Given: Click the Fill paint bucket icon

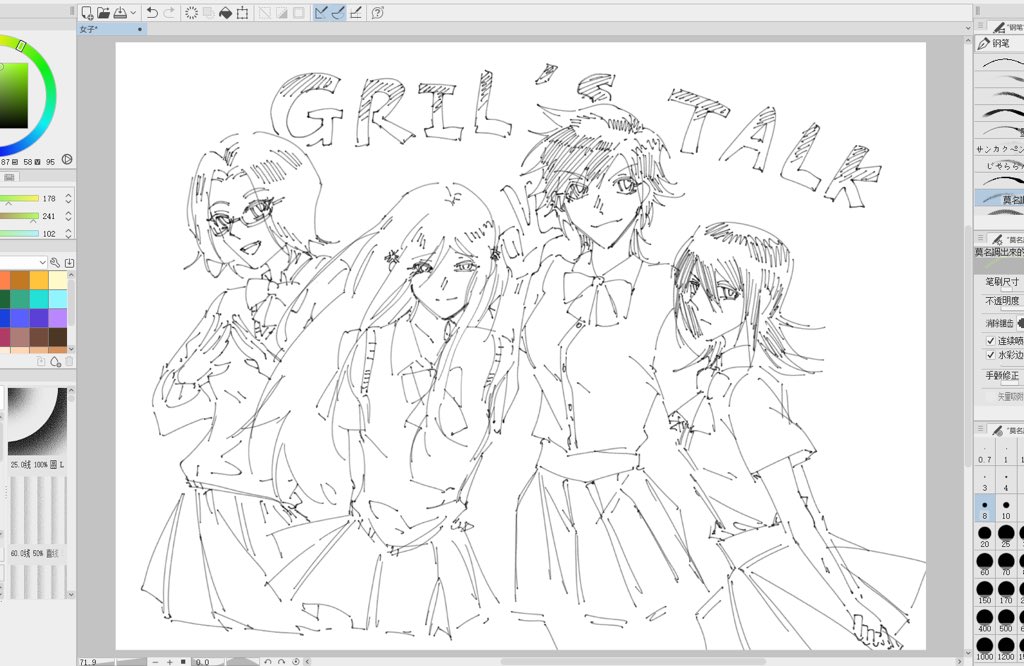Looking at the screenshot, I should click(225, 12).
